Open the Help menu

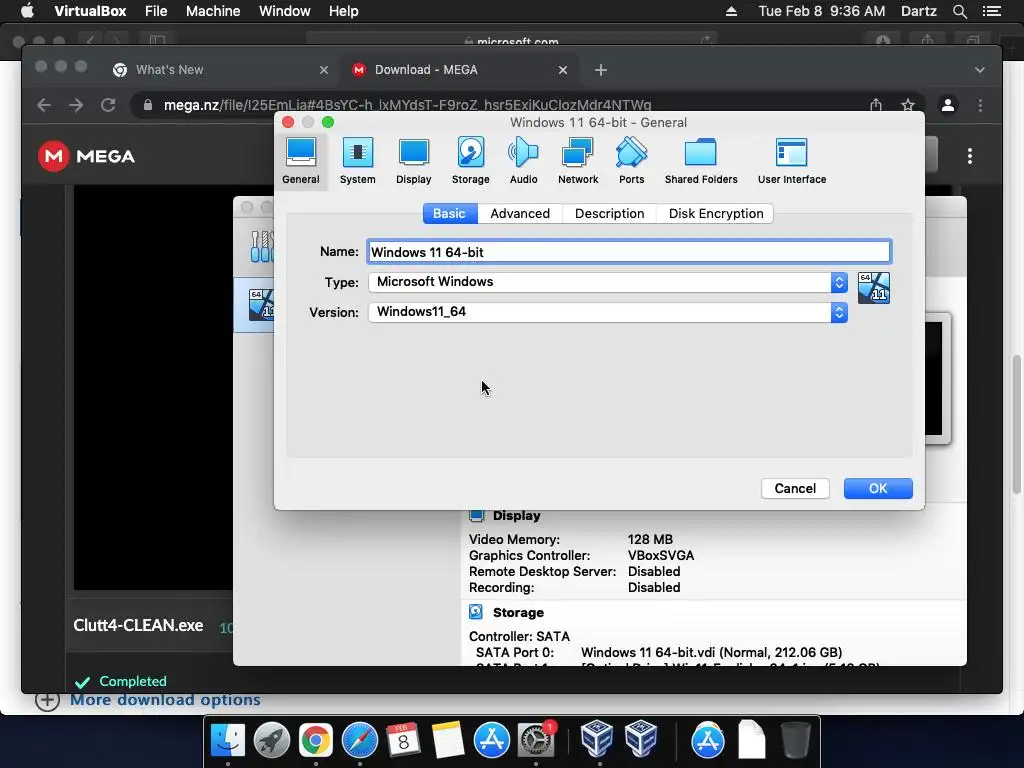(x=344, y=11)
